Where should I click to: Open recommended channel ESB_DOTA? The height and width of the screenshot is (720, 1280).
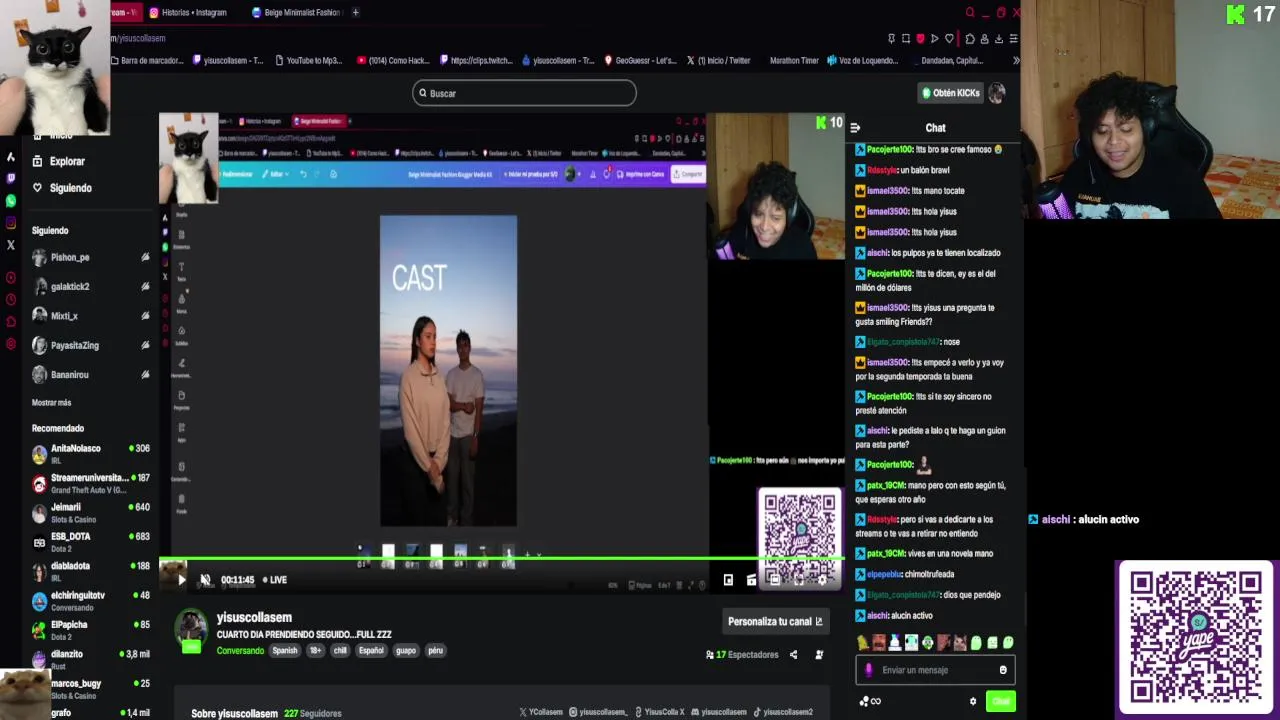pyautogui.click(x=90, y=542)
